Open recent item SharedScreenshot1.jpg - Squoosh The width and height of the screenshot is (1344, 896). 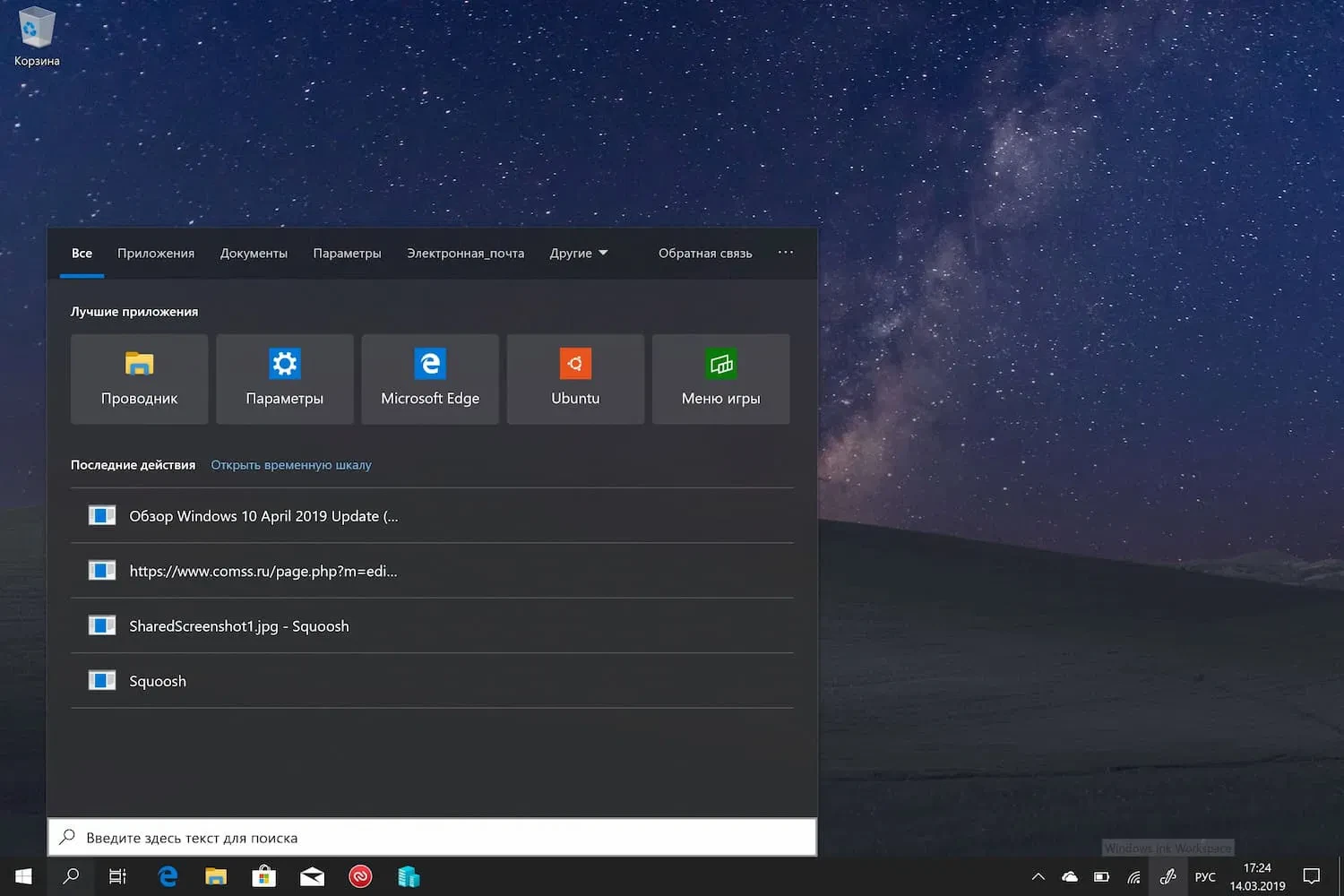[x=239, y=626]
